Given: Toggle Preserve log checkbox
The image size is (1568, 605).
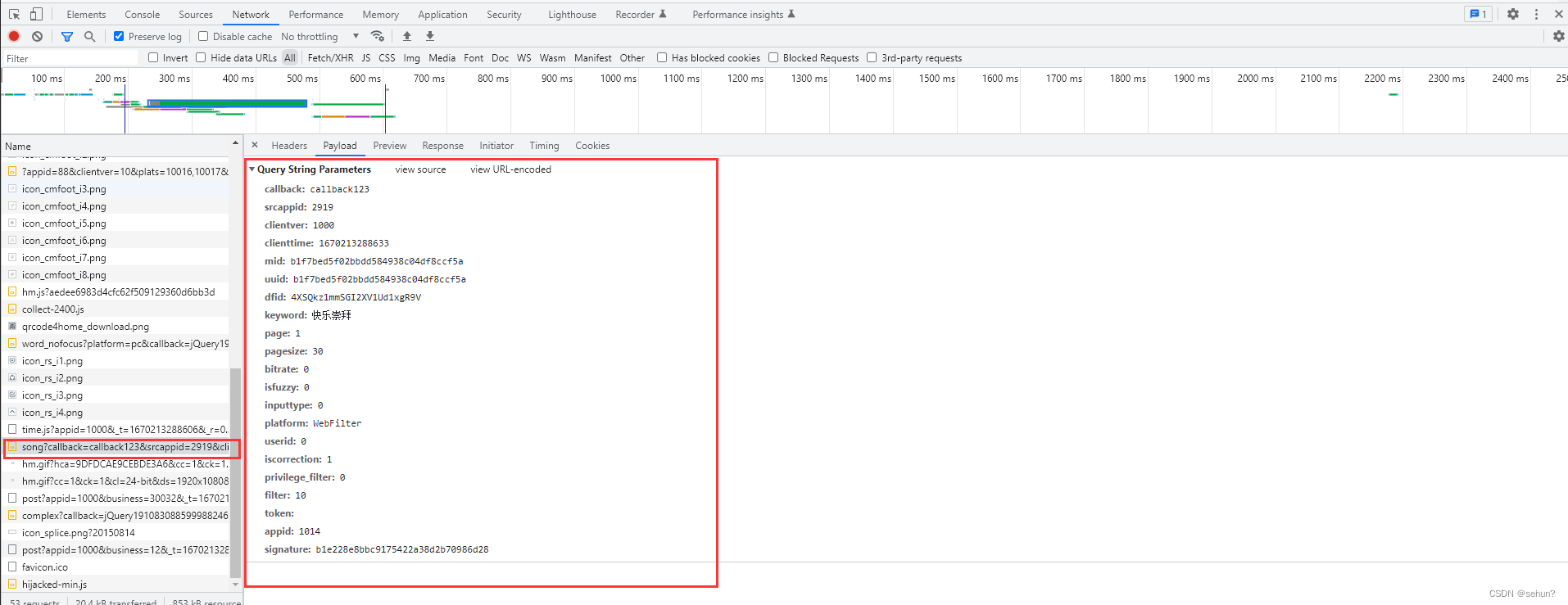Looking at the screenshot, I should point(119,36).
